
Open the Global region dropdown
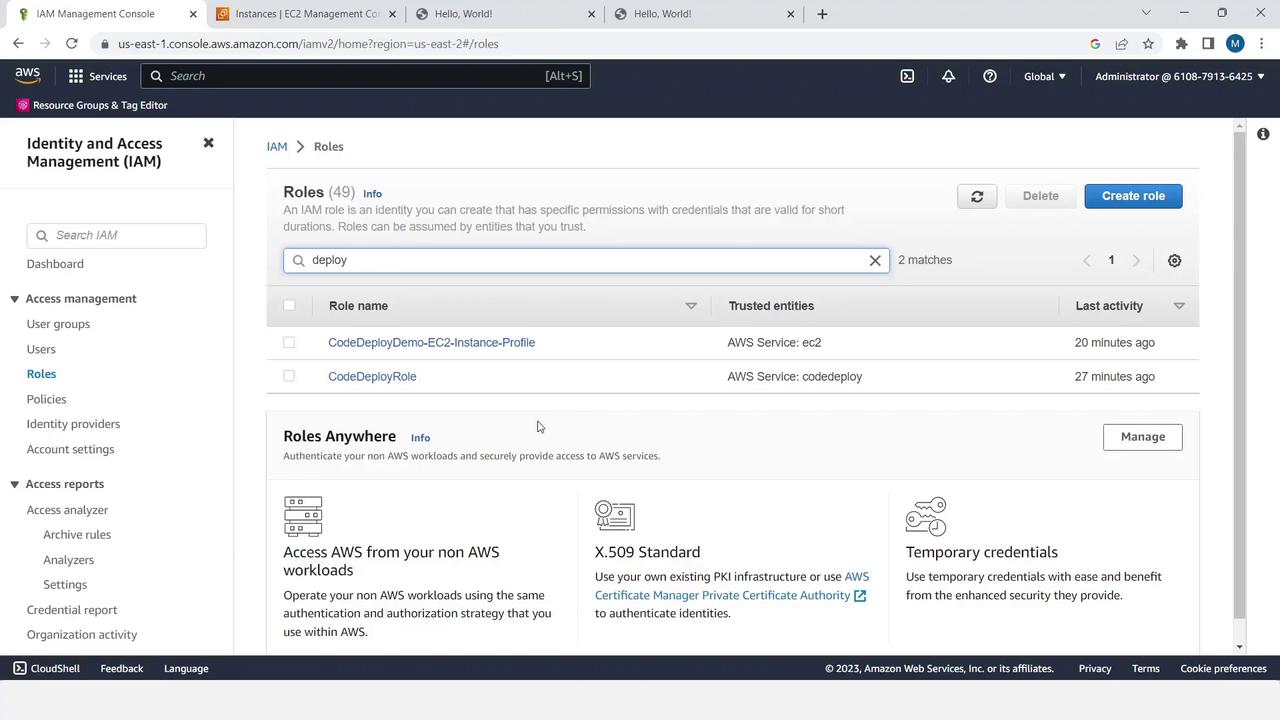pos(1044,76)
